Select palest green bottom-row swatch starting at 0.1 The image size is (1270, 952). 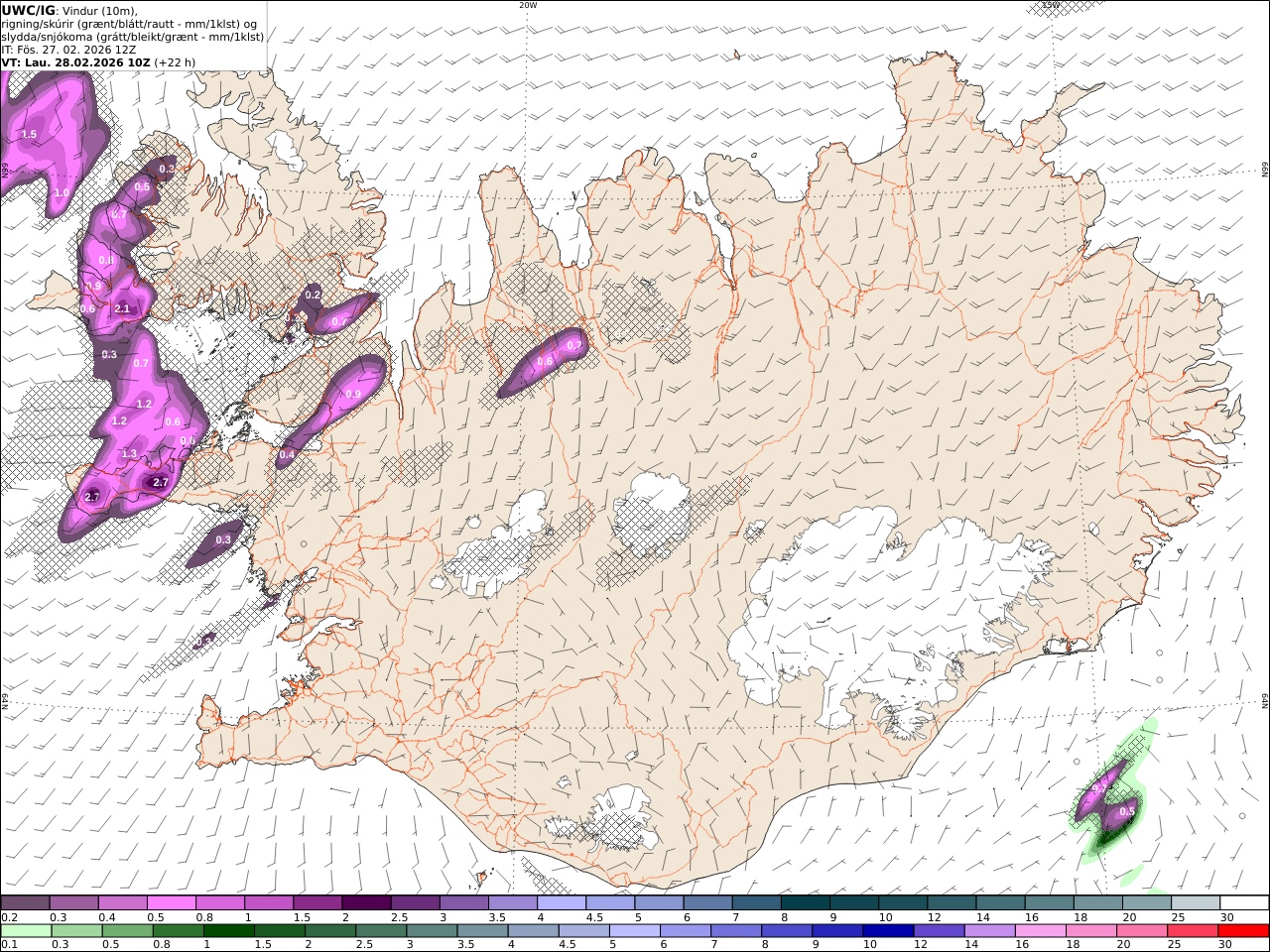click(x=27, y=931)
